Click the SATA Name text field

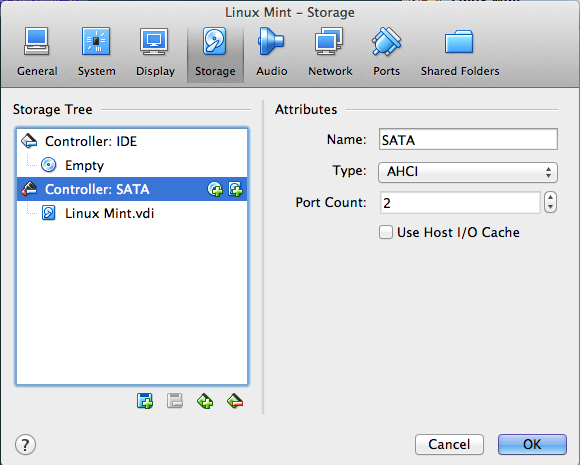coord(468,139)
